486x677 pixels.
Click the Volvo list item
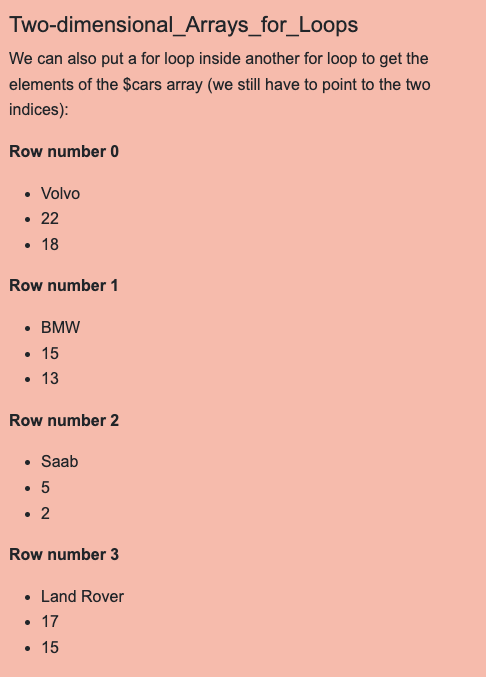60,193
